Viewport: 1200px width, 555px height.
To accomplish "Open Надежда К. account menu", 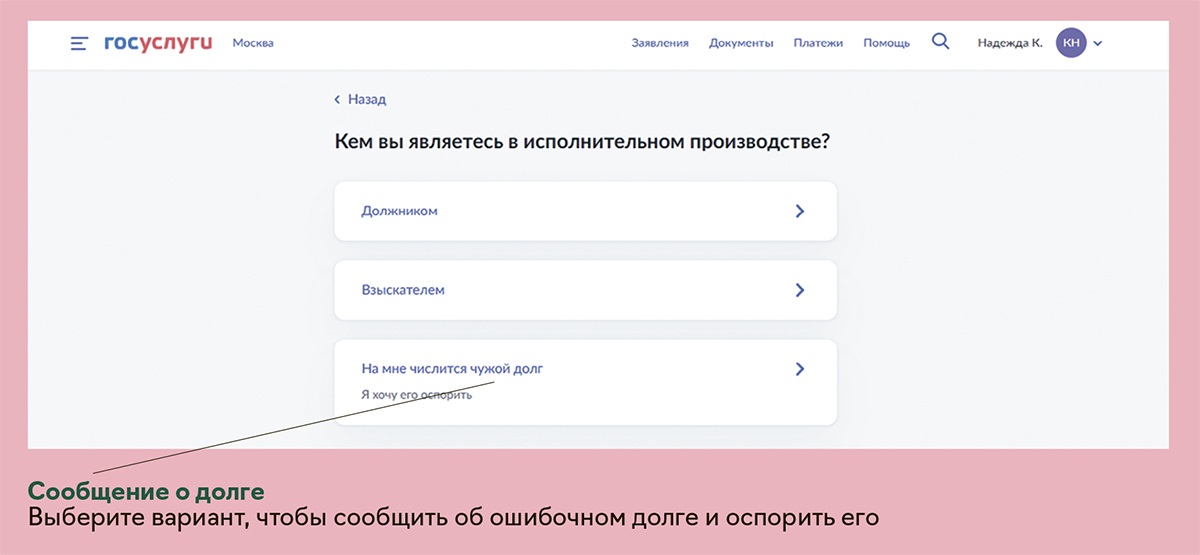I will [x=1009, y=43].
